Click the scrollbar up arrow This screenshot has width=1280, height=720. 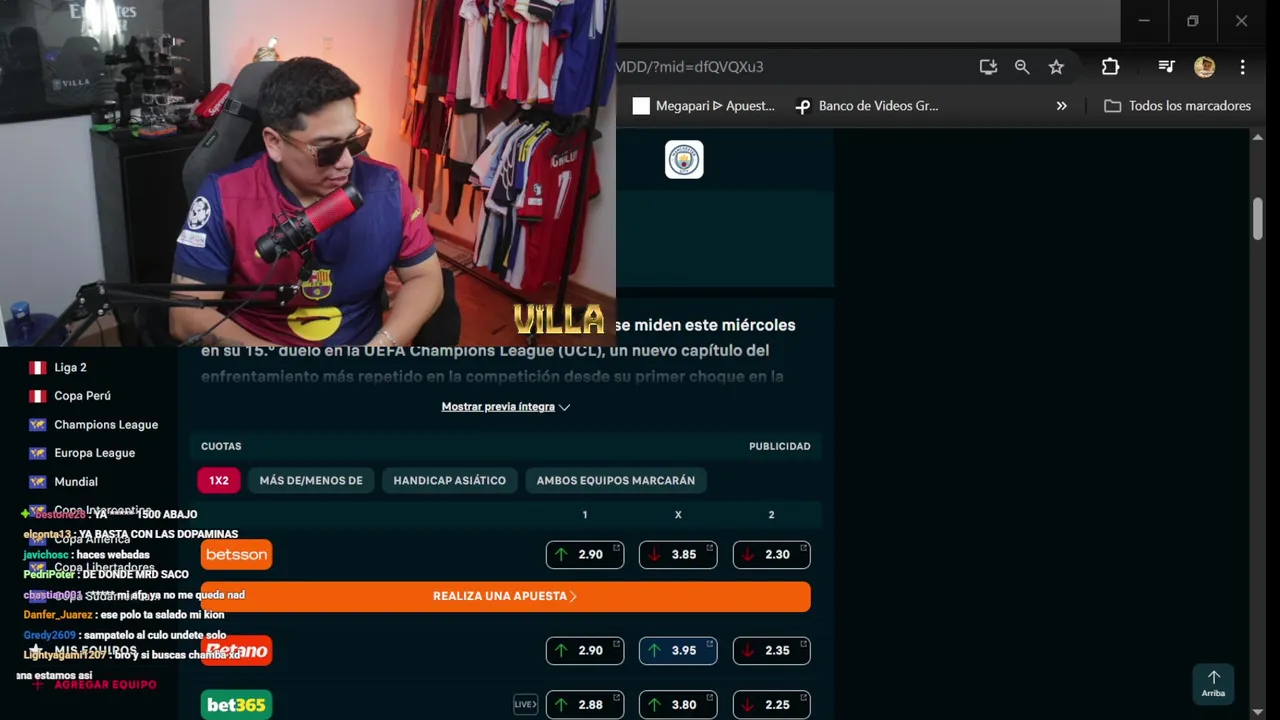(1257, 137)
